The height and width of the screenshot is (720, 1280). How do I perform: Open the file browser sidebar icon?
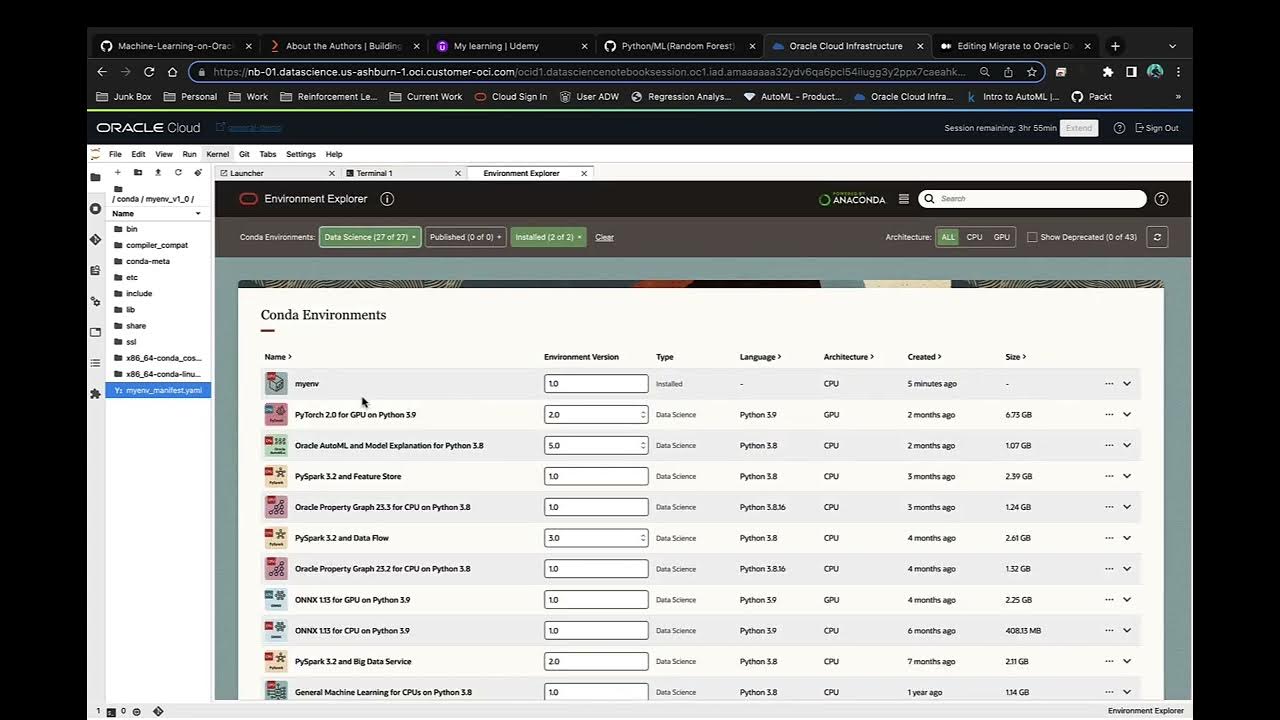[95, 177]
